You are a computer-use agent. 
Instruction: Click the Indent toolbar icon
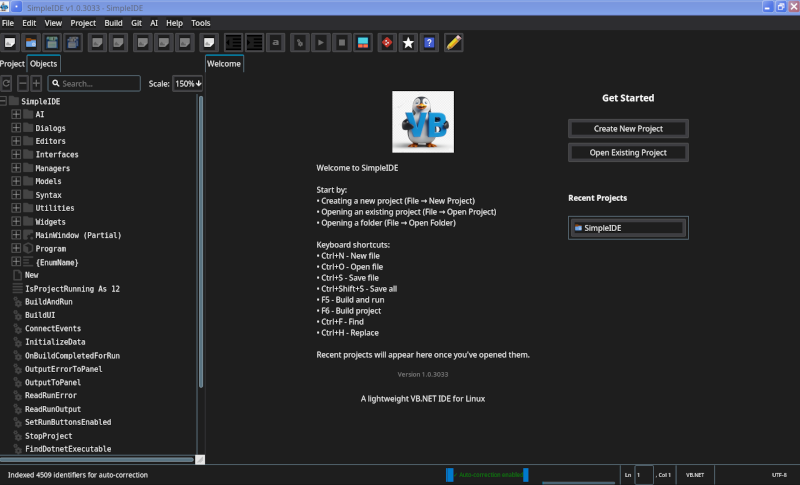(254, 43)
